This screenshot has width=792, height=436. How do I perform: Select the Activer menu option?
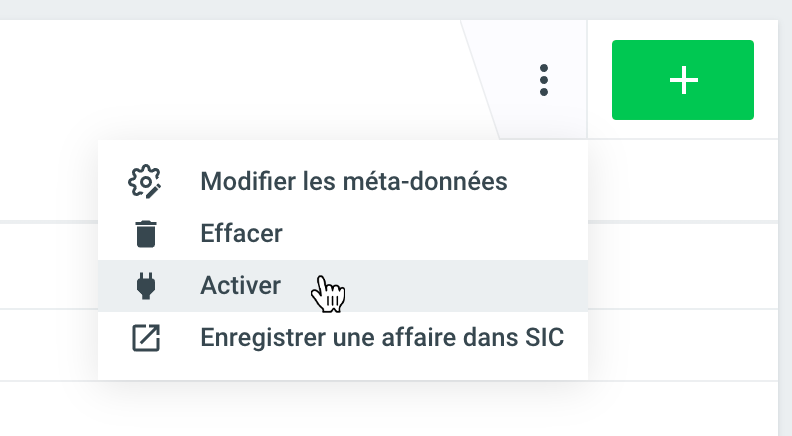[x=240, y=286]
